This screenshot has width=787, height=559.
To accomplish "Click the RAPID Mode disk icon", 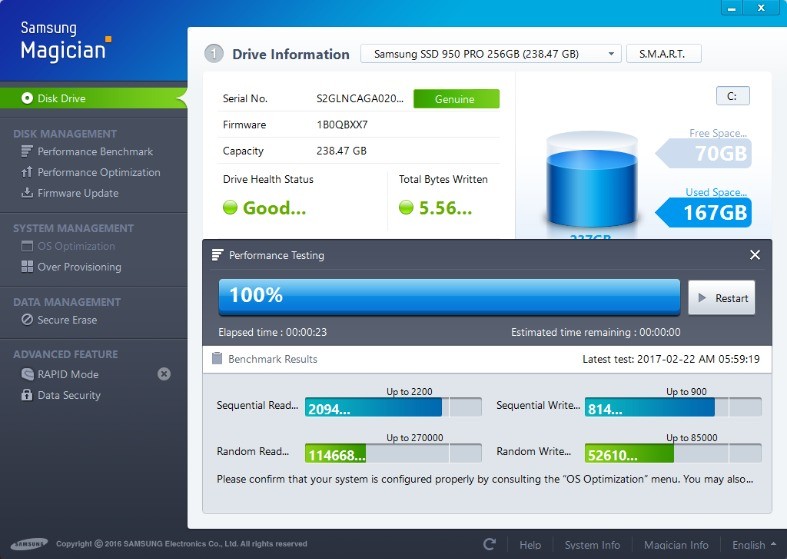I will [x=27, y=374].
